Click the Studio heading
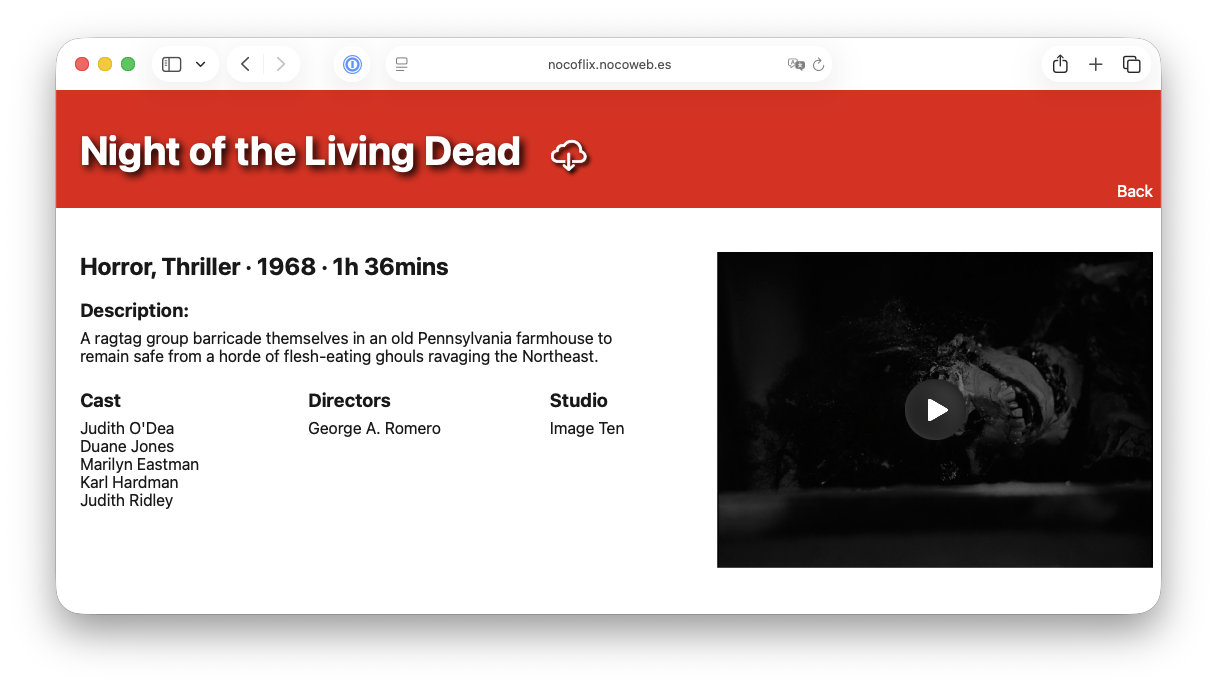The image size is (1217, 688). tap(579, 400)
